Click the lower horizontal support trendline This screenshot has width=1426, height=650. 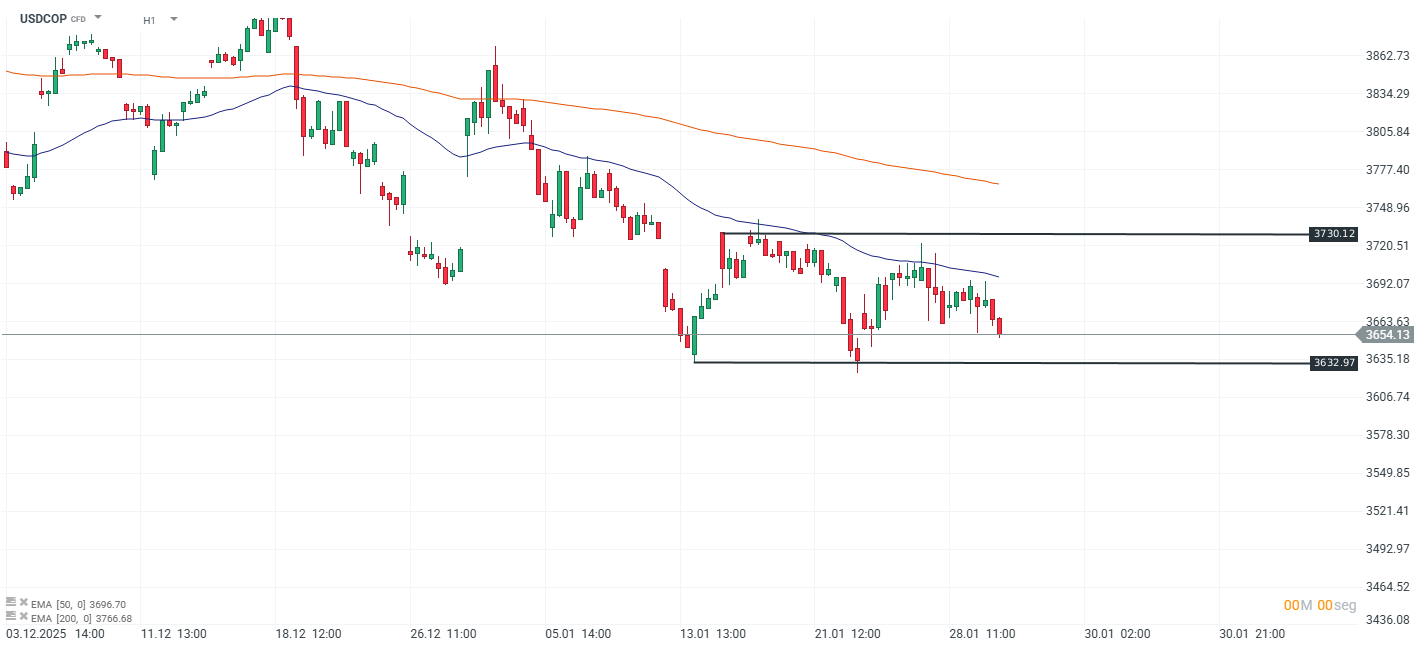[1100, 363]
